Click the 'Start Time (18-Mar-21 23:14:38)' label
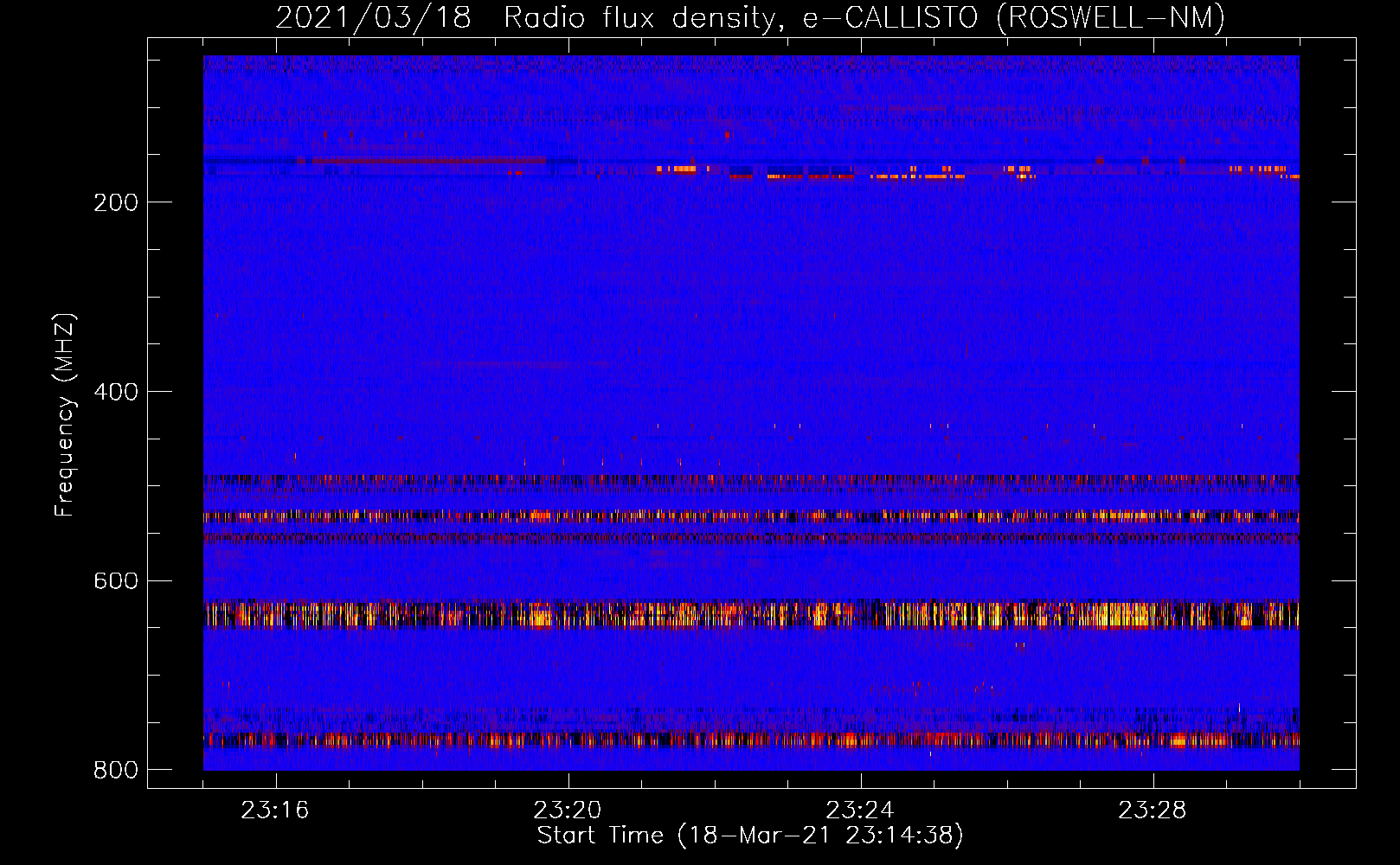 750,836
